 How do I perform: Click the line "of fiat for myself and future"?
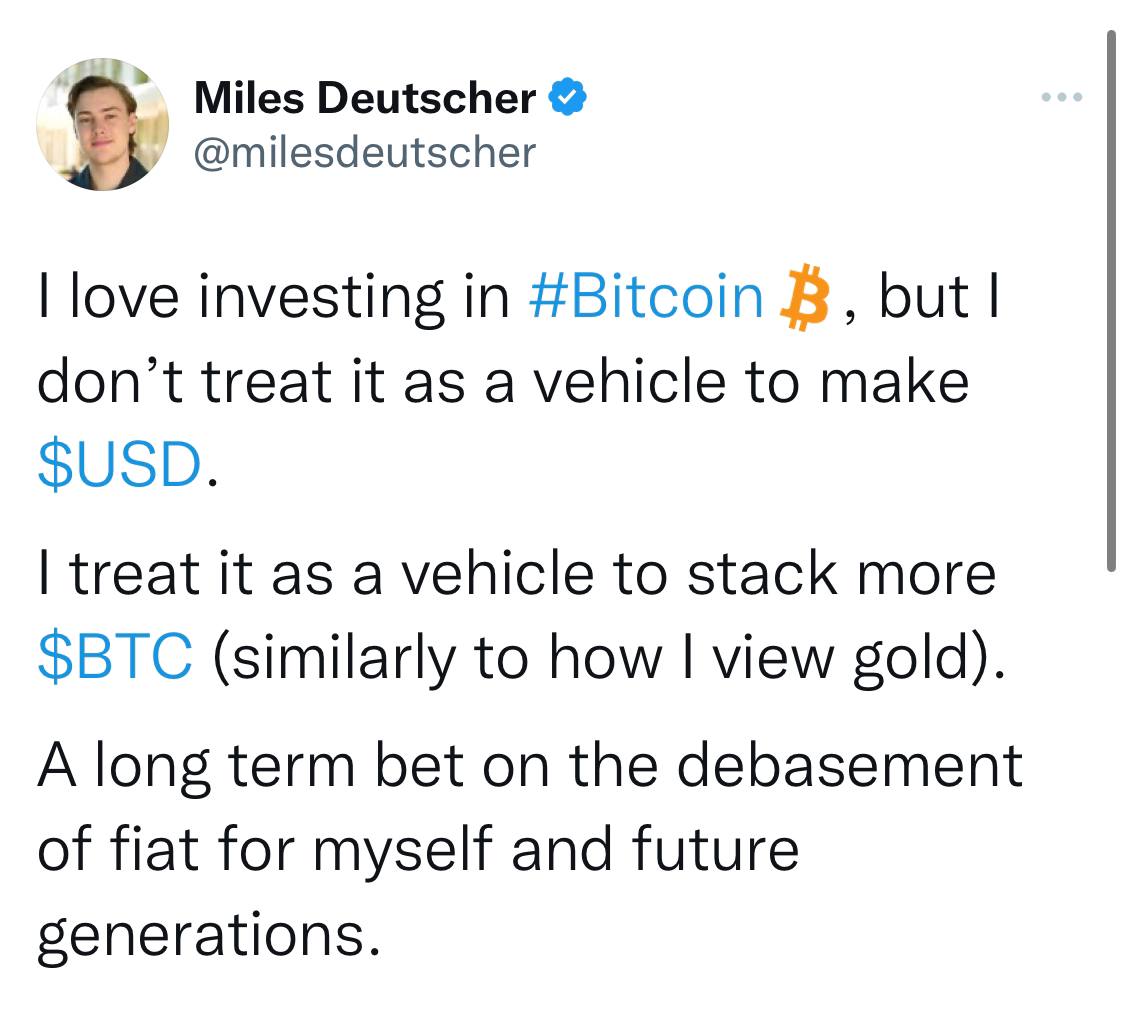pos(418,850)
